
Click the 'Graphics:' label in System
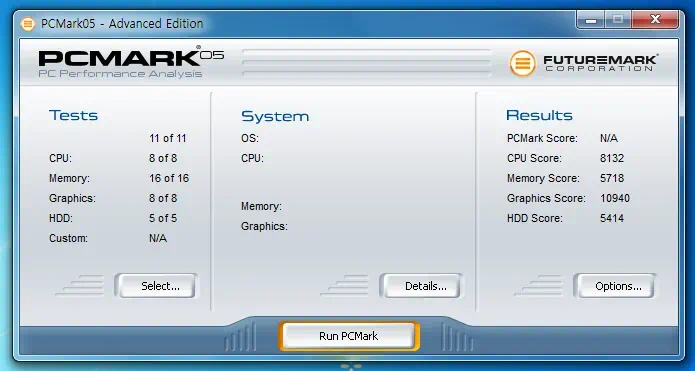pyautogui.click(x=264, y=227)
